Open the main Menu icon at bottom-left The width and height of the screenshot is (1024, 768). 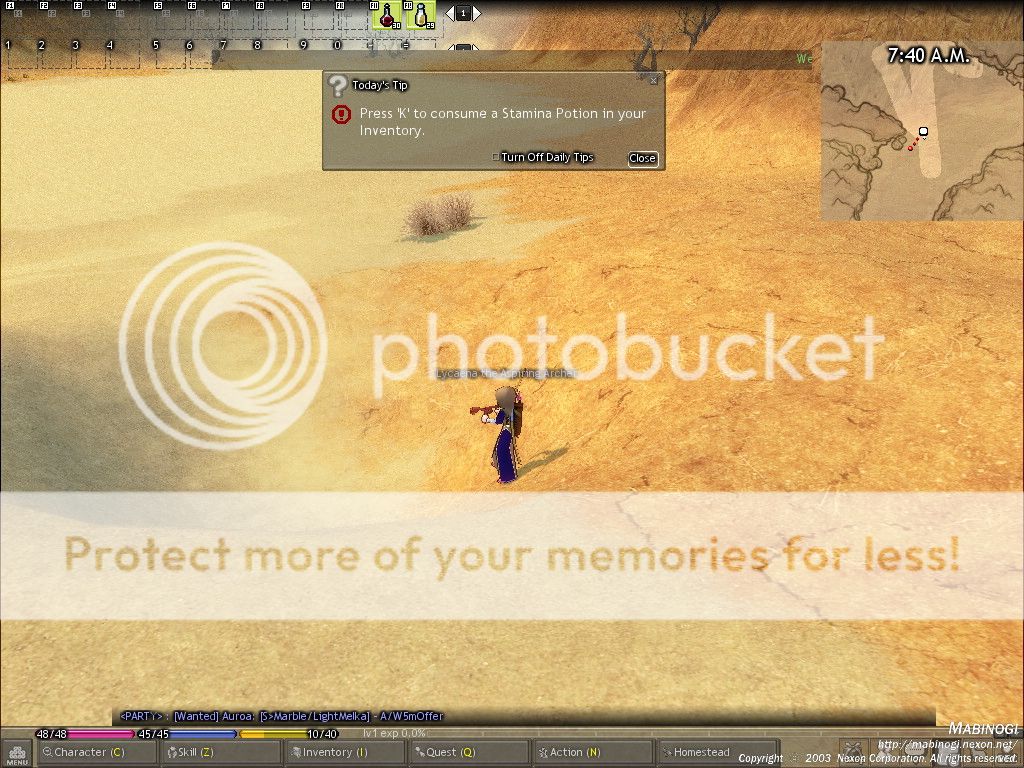click(x=17, y=753)
